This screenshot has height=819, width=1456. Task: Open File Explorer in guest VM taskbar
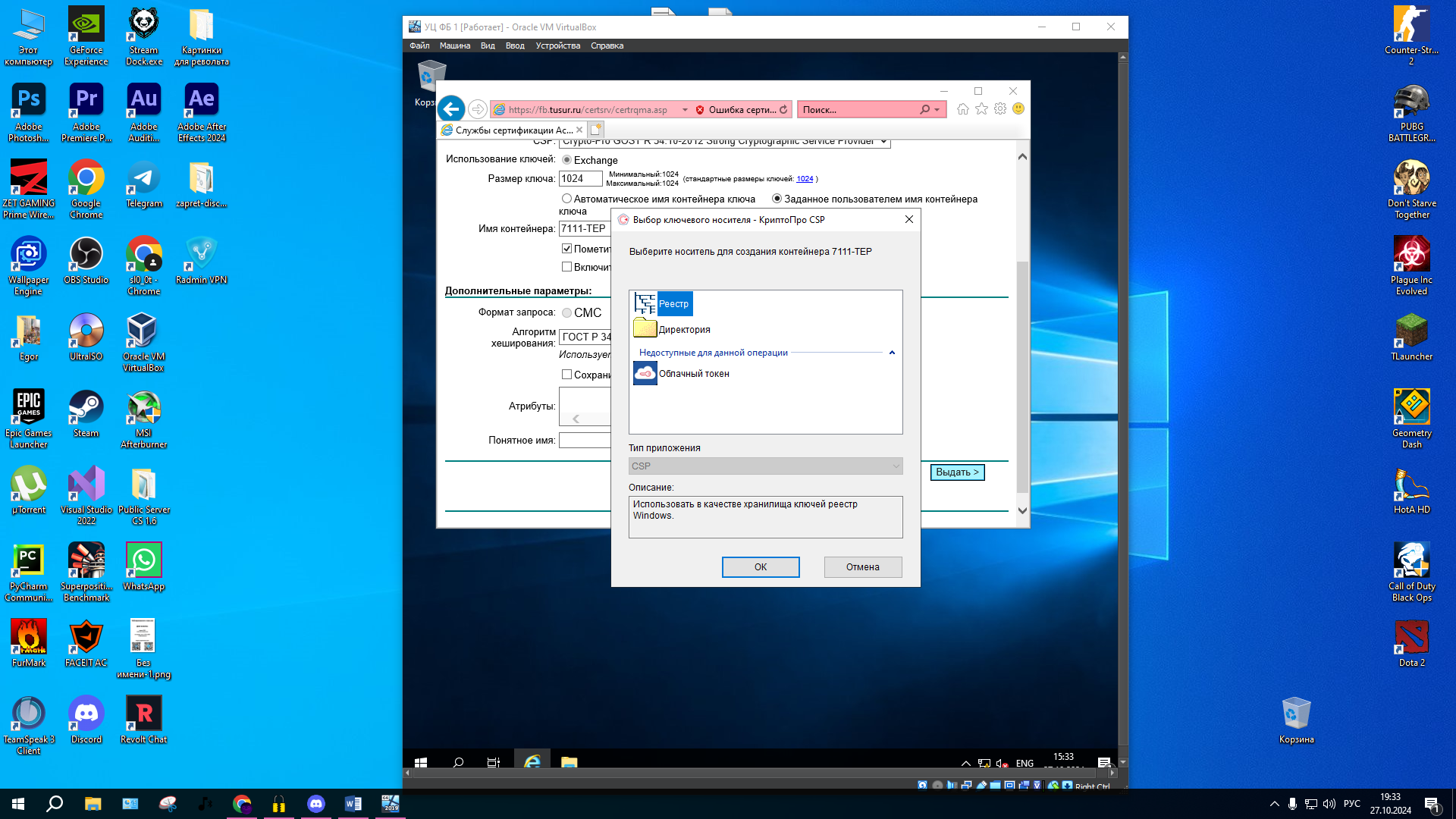pos(570,762)
